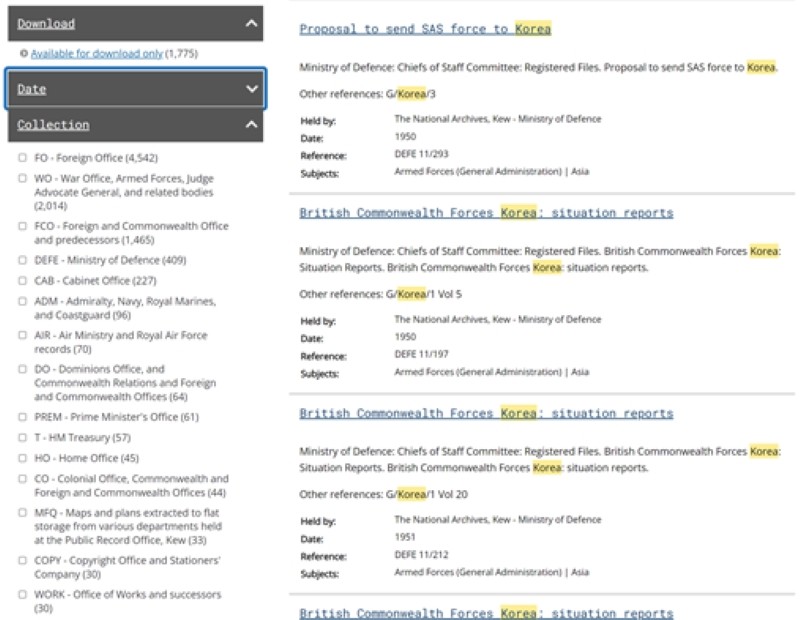Open Available for download only link

(x=97, y=53)
